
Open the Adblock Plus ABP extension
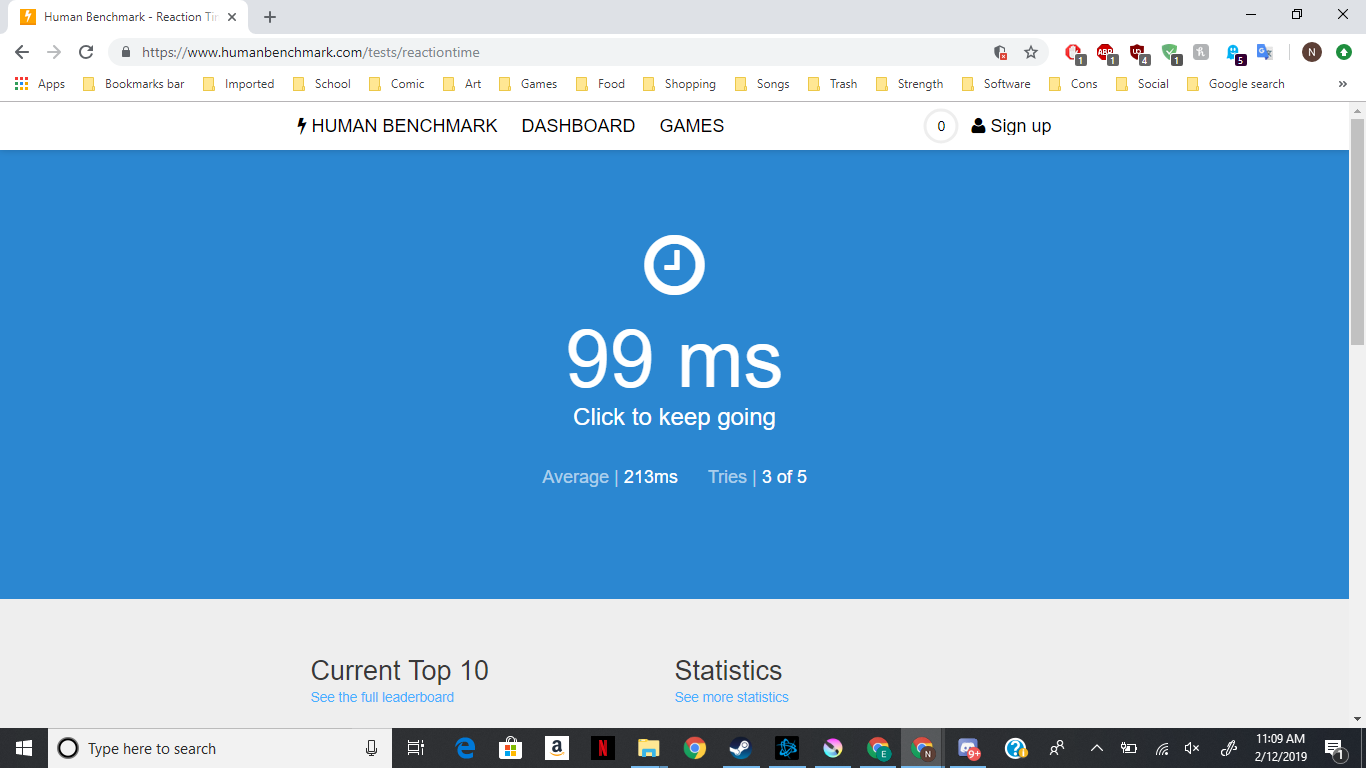coord(1106,53)
